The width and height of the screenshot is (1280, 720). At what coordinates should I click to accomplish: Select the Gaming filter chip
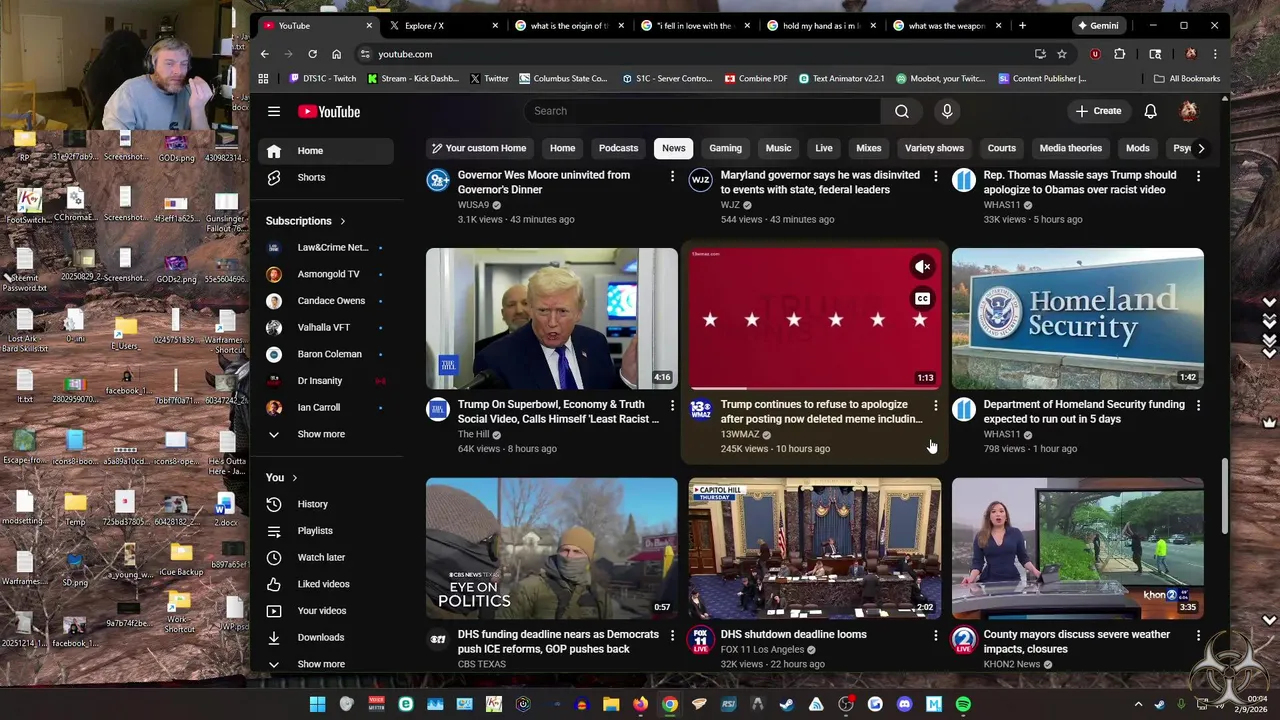tap(726, 148)
